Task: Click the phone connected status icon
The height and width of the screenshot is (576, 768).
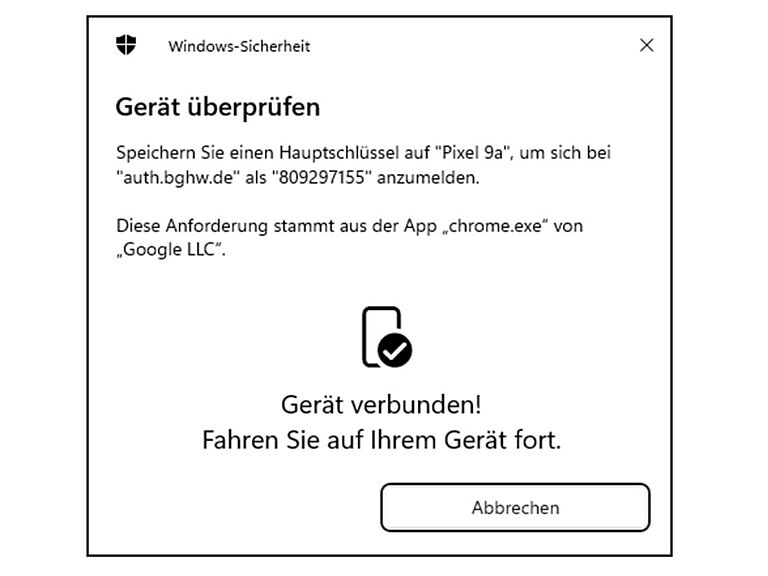Action: tap(387, 336)
